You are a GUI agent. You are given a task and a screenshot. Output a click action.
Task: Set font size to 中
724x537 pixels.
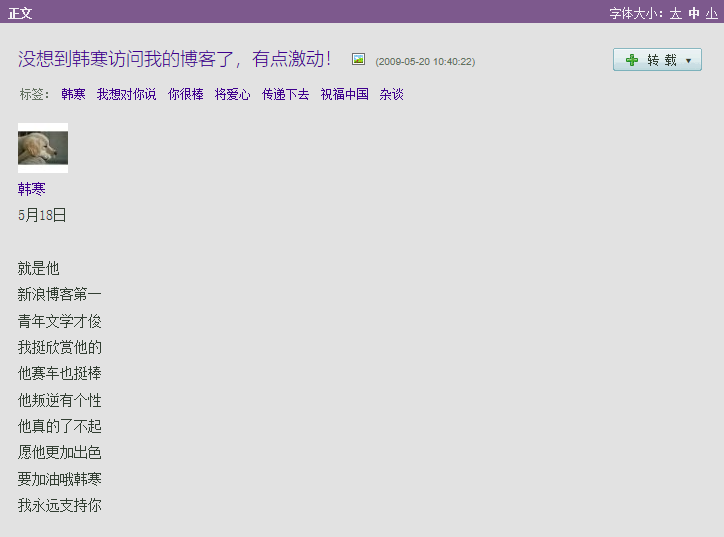[694, 13]
